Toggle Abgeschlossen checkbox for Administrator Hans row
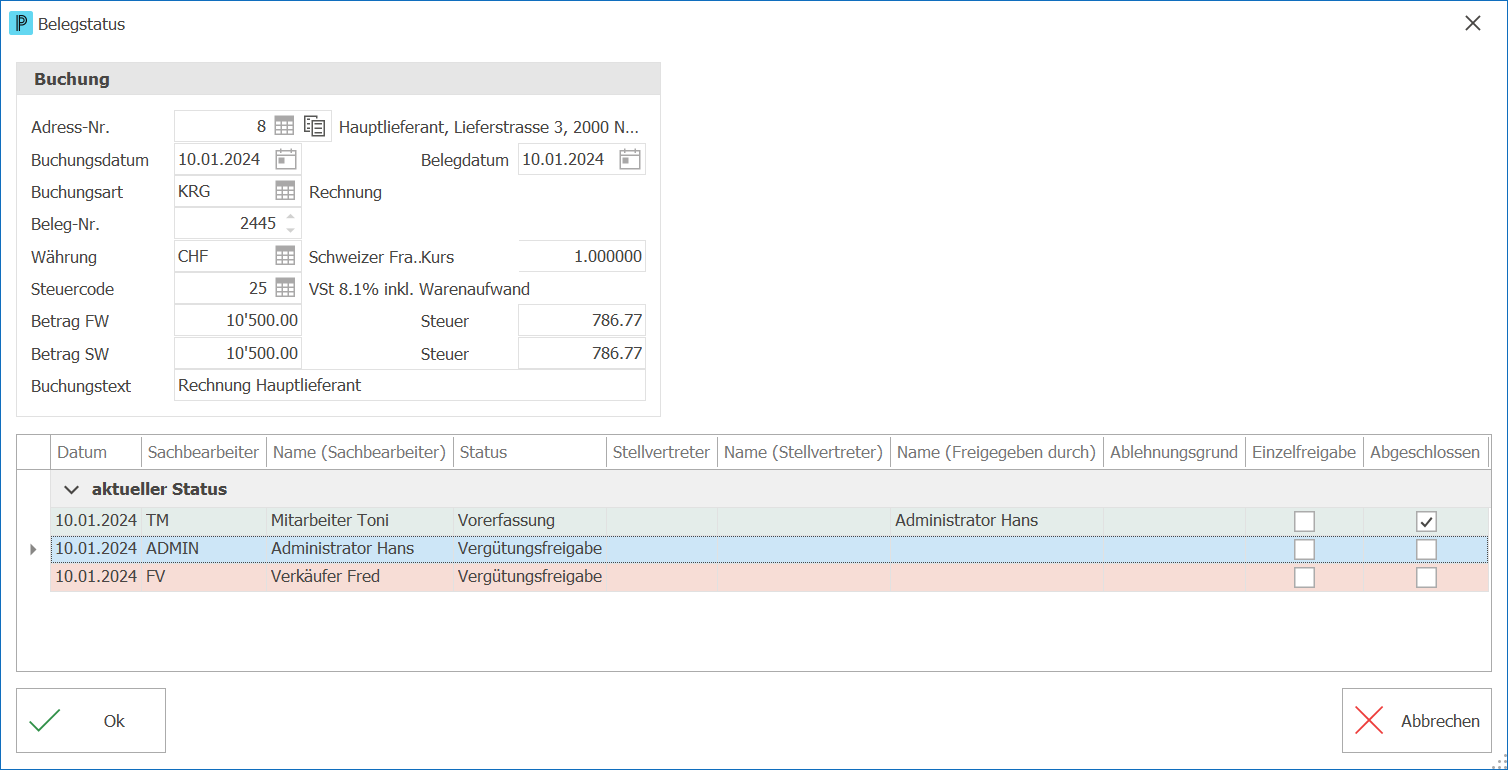This screenshot has height=770, width=1508. tap(1426, 549)
